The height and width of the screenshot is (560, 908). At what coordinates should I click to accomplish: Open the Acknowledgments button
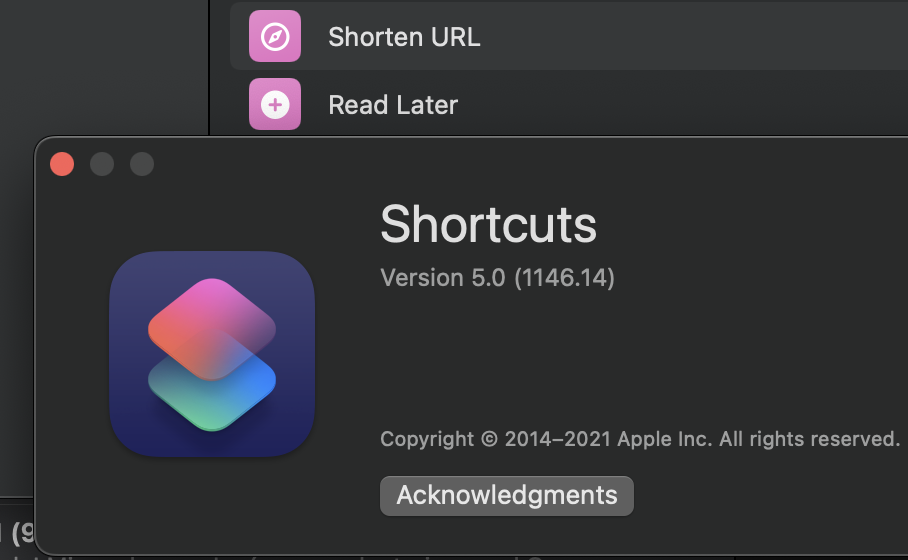coord(507,496)
